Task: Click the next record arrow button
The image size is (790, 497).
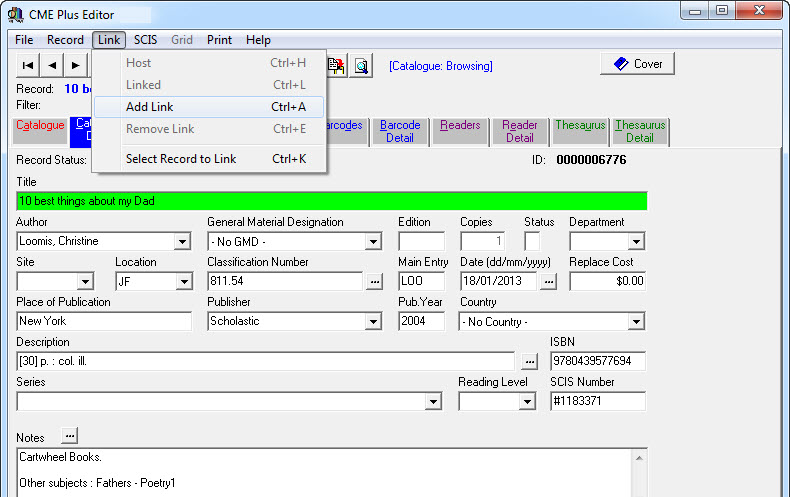Action: [76, 66]
